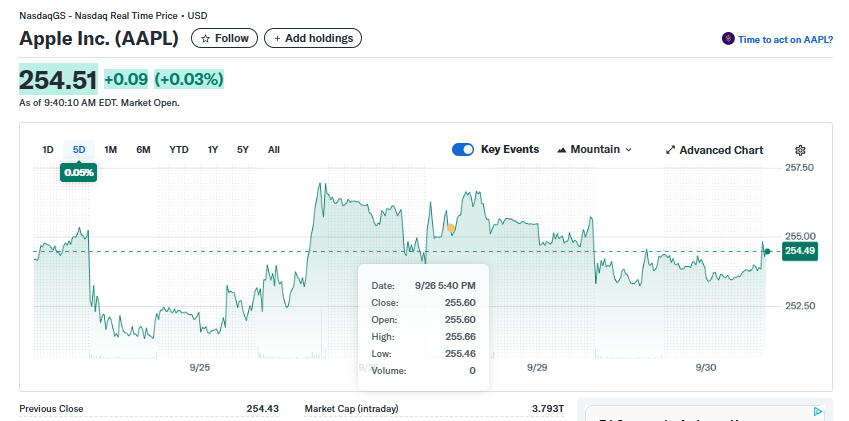The width and height of the screenshot is (849, 421).
Task: Select the 1Y time range
Action: (213, 149)
